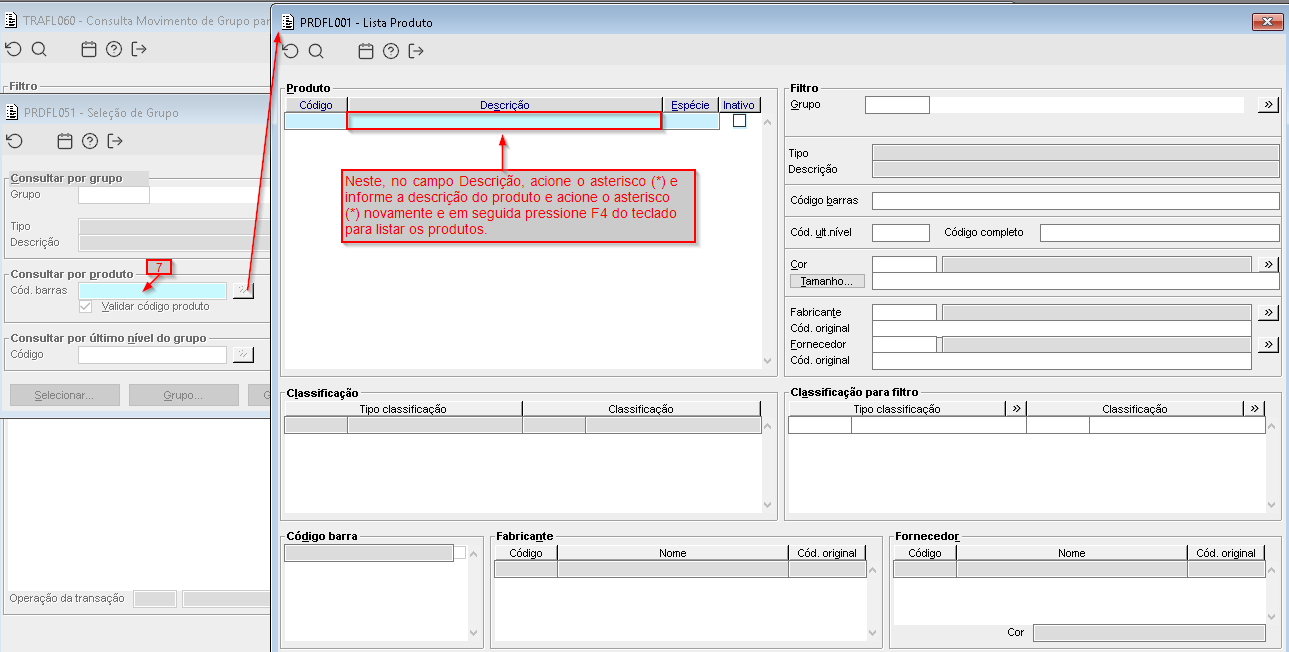Click refresh icon in Lista Produto toolbar
This screenshot has height=652, width=1289.
click(291, 51)
